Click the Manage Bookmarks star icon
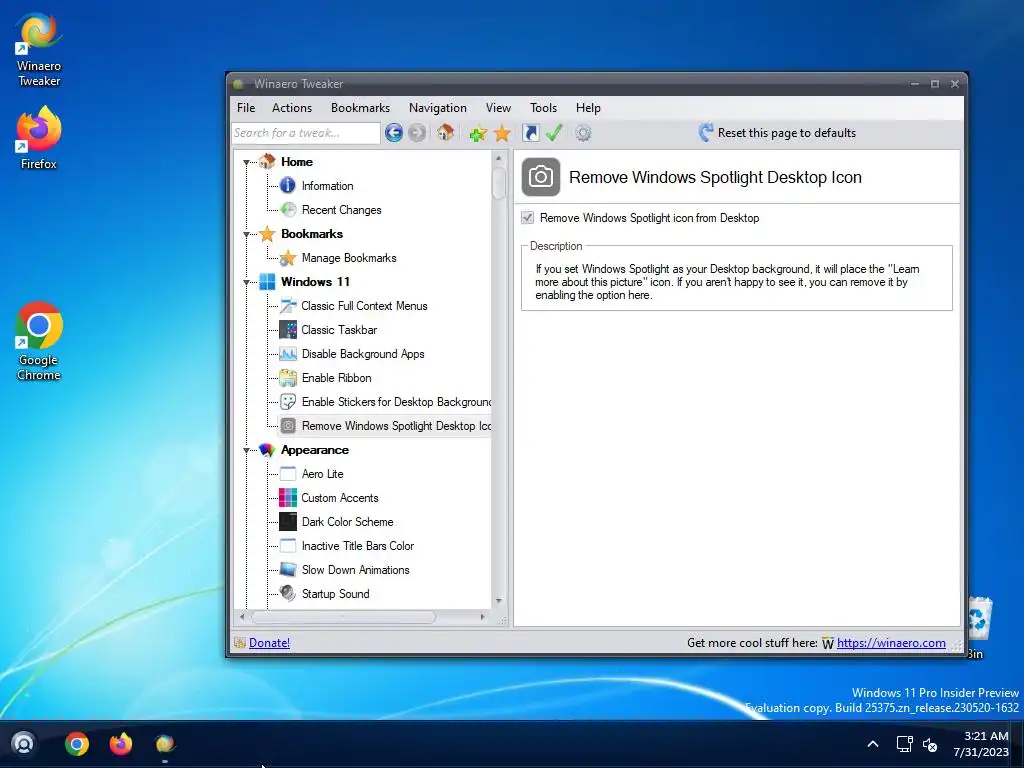Viewport: 1024px width, 768px height. 288,258
